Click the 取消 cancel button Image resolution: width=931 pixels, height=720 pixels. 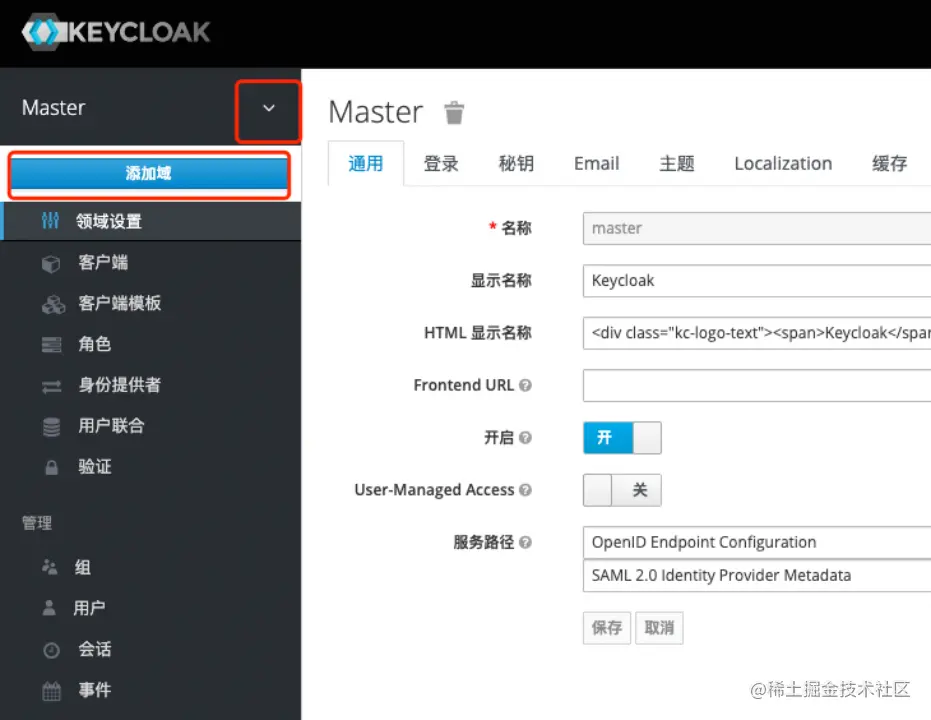click(x=659, y=627)
